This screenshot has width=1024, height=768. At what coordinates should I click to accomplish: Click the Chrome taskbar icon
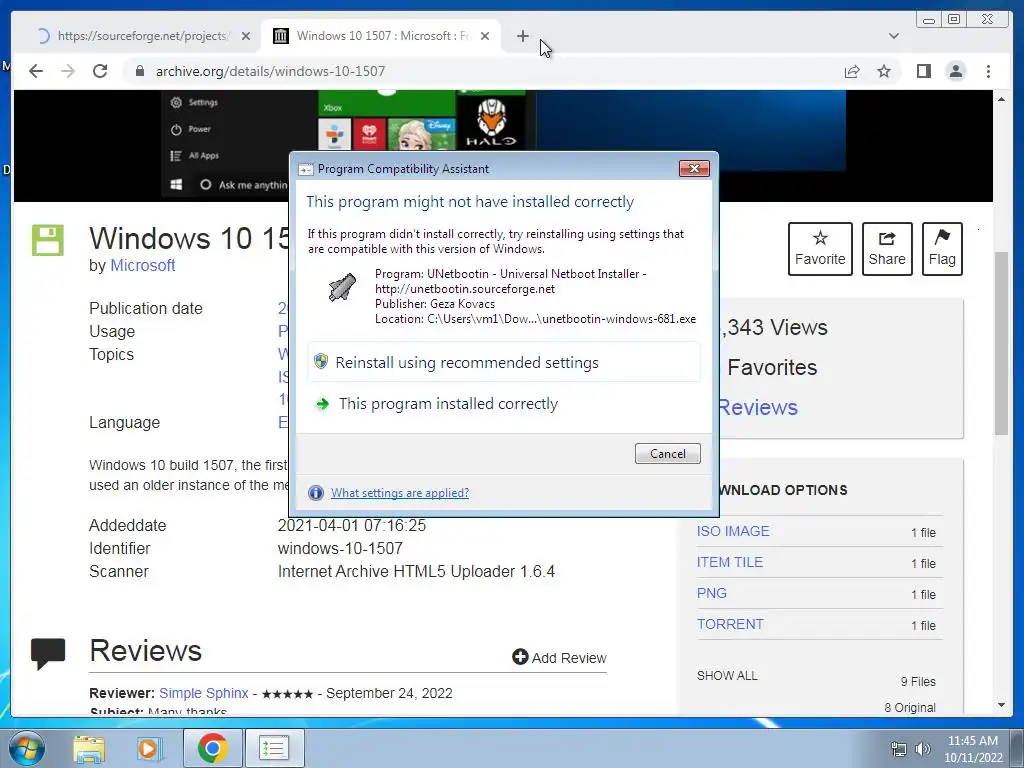point(212,748)
